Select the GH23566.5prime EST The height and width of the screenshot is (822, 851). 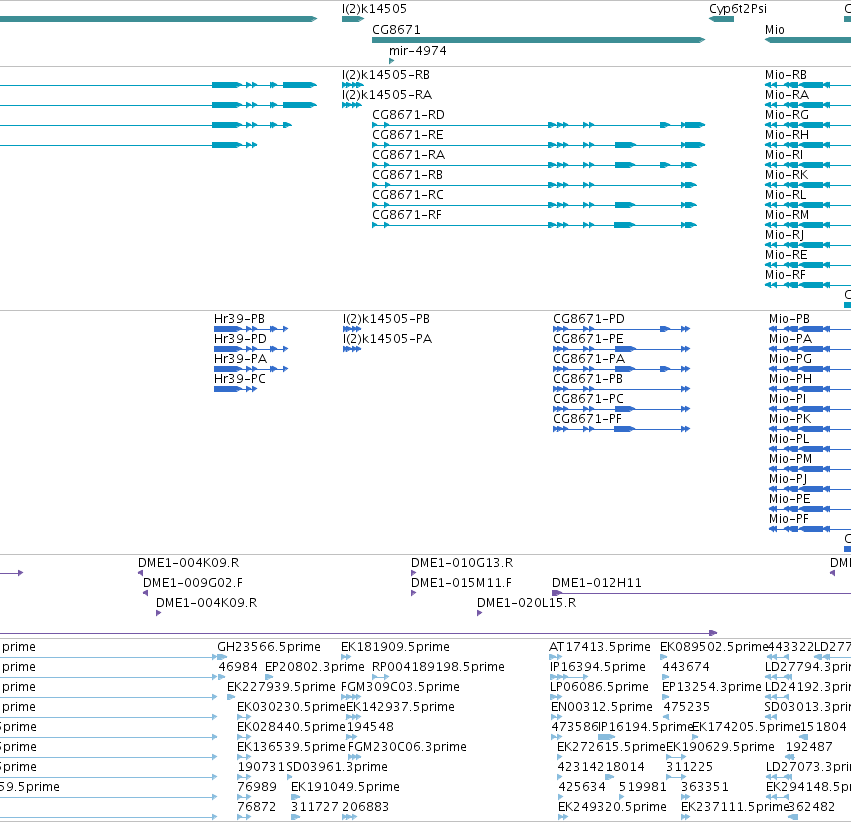pos(269,647)
